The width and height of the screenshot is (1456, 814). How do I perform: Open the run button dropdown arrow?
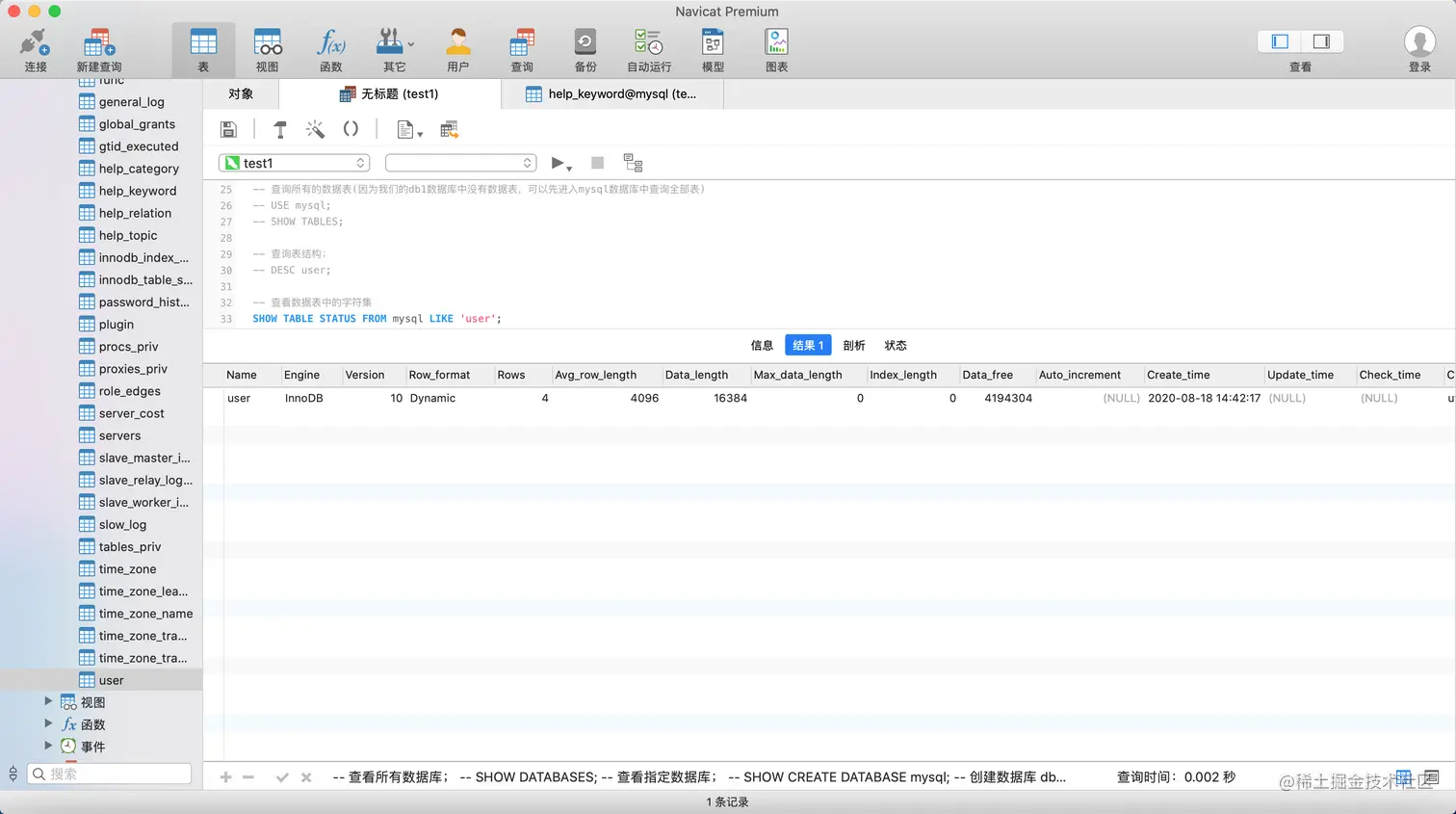coord(569,168)
